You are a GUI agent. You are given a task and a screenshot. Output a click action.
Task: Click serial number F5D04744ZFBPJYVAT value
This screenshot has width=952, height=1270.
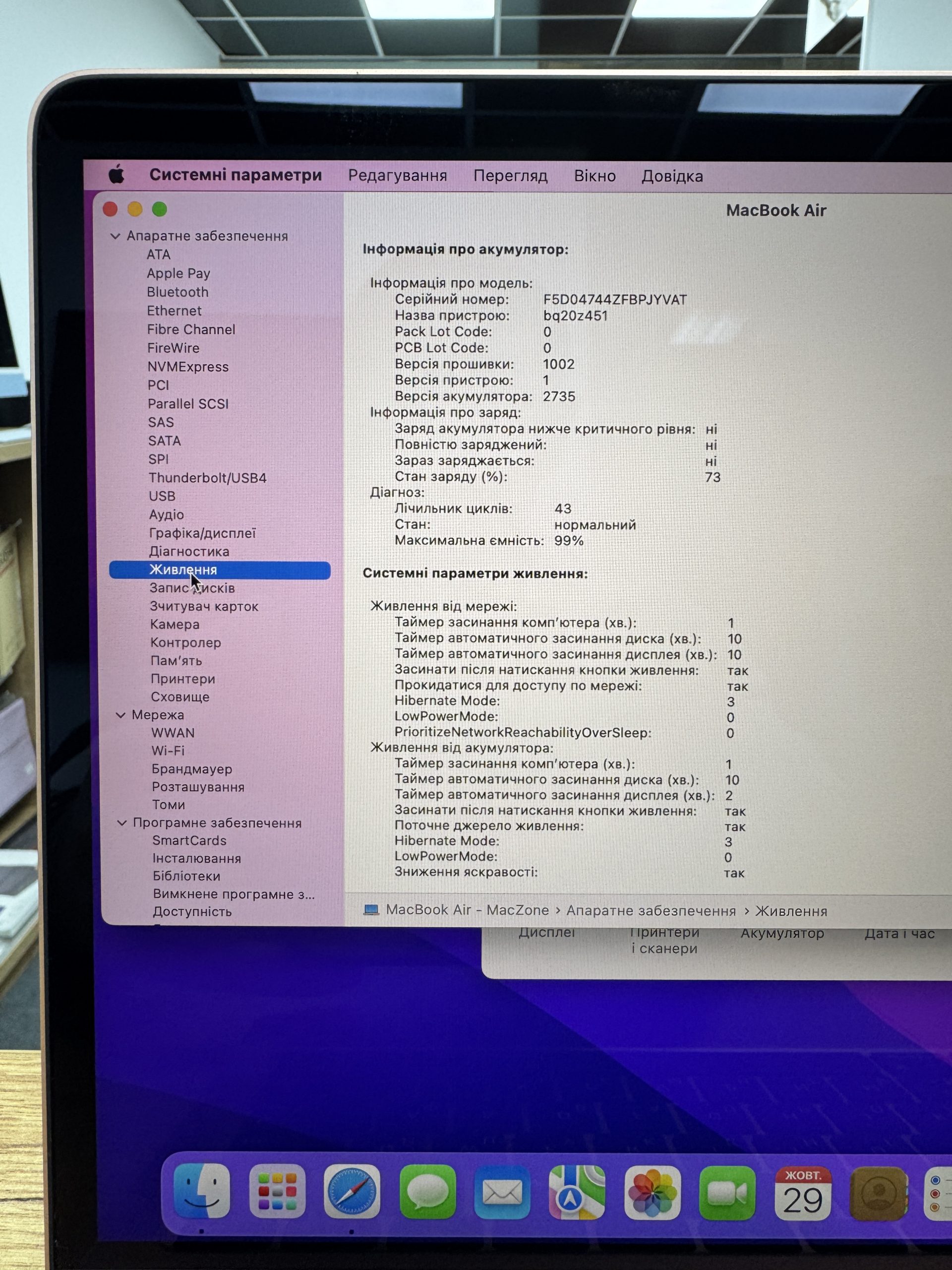(614, 300)
